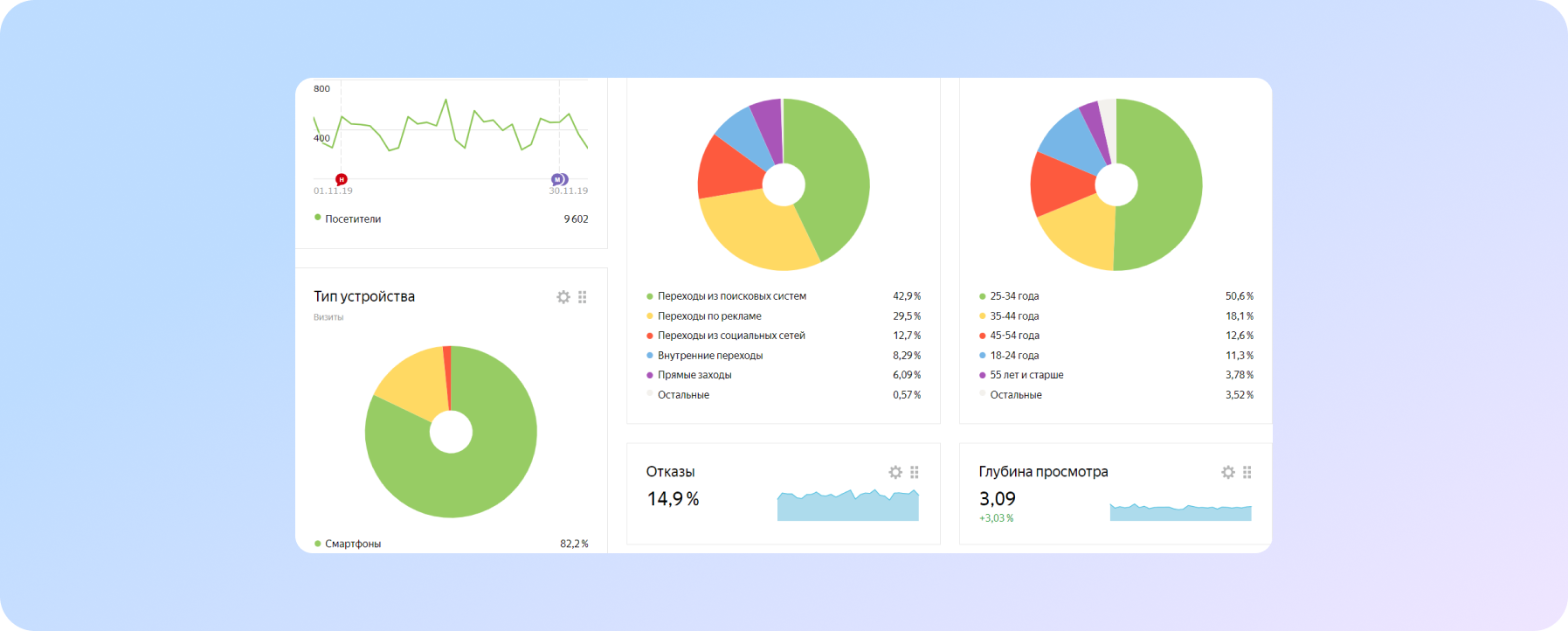Click Визиты subtitle under Тип устройства
1568x631 pixels.
(x=328, y=317)
